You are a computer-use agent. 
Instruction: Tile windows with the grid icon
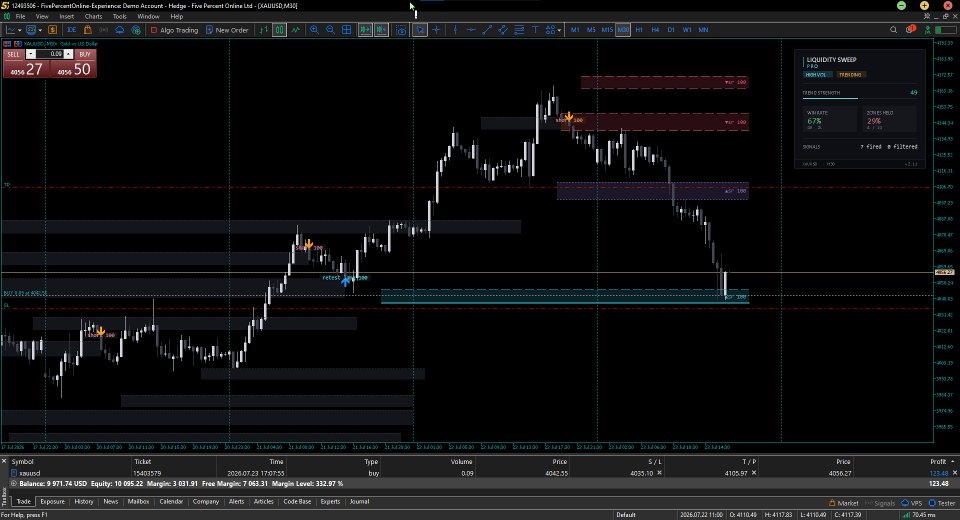[347, 29]
